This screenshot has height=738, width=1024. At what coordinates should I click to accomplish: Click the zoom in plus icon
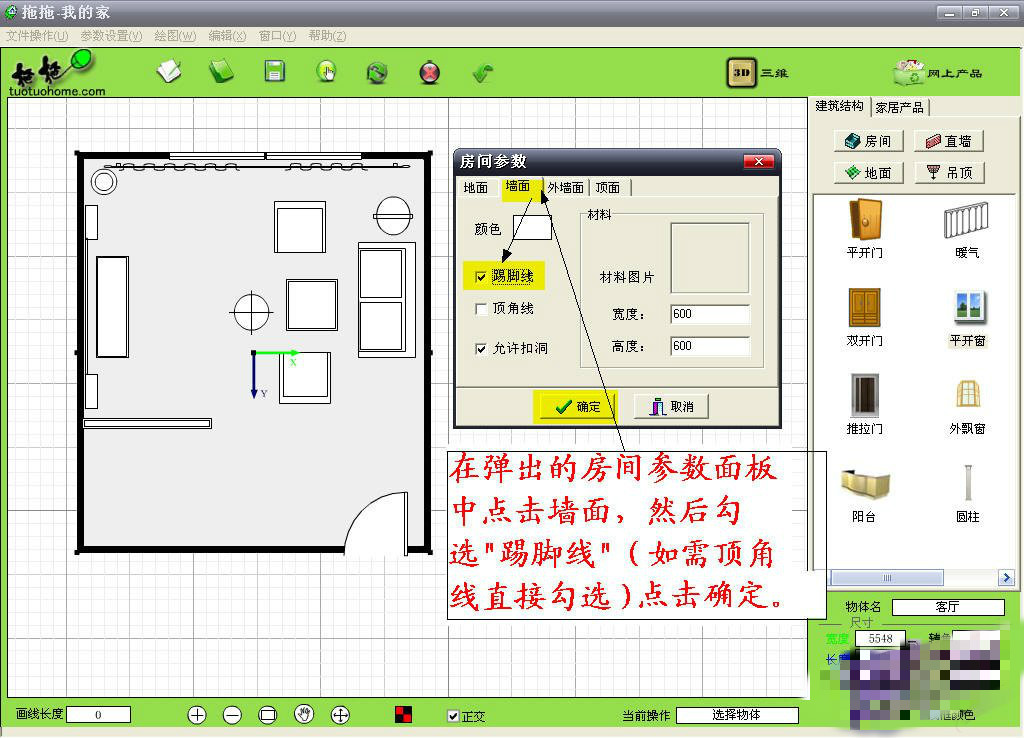(197, 715)
